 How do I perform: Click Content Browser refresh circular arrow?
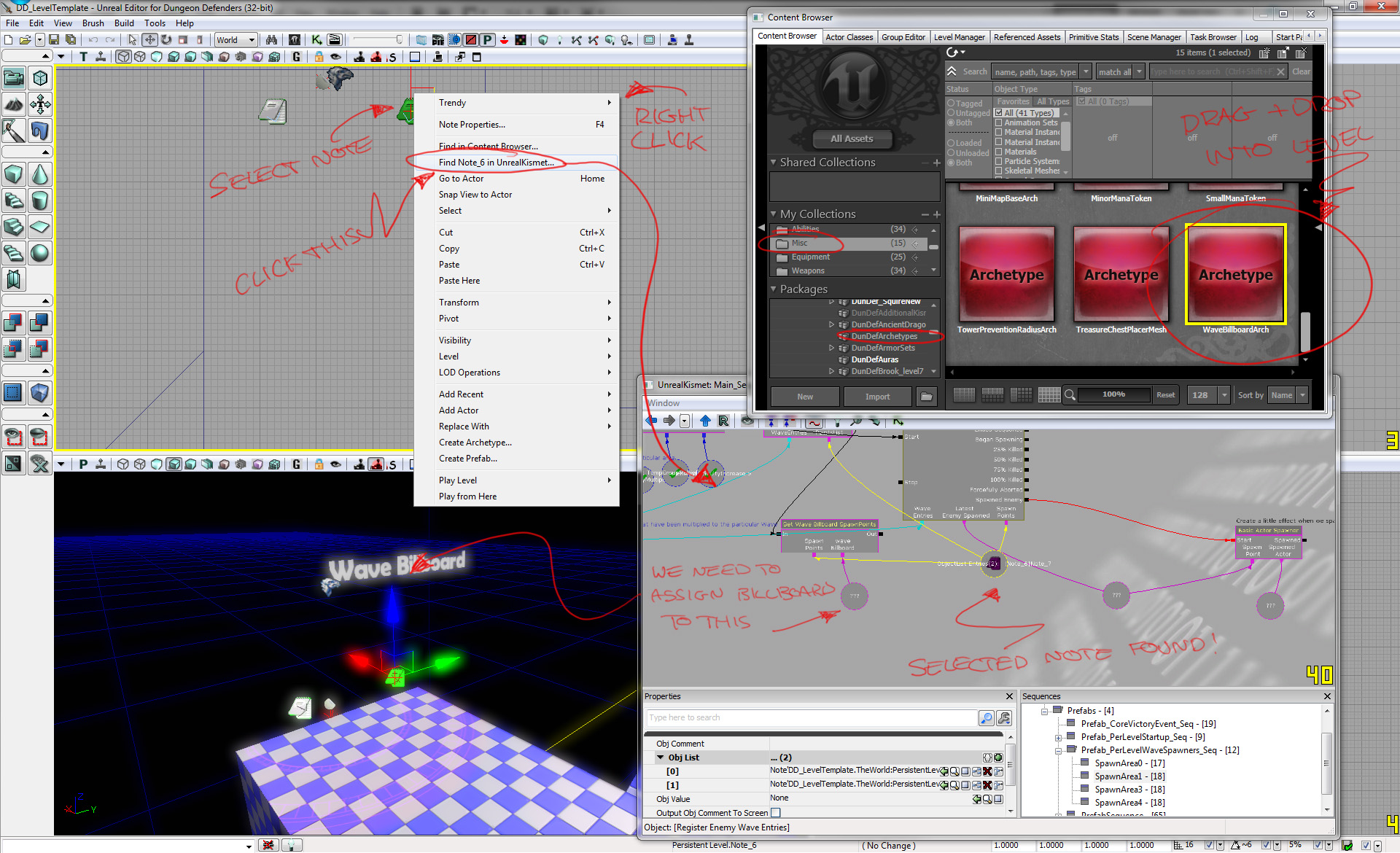(952, 52)
